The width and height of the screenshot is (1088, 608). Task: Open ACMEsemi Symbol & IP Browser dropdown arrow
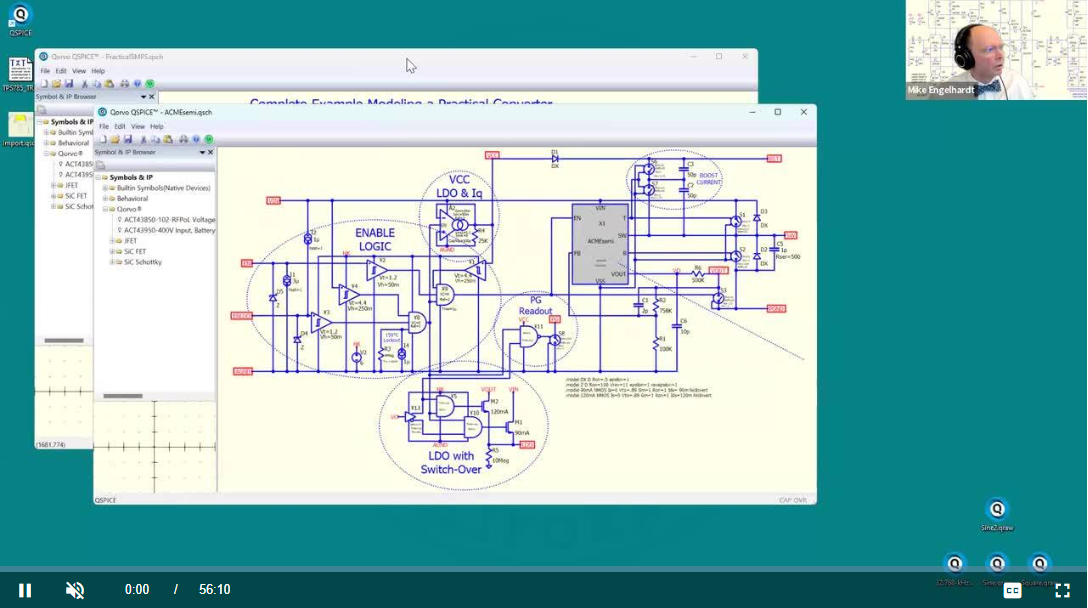coord(202,153)
